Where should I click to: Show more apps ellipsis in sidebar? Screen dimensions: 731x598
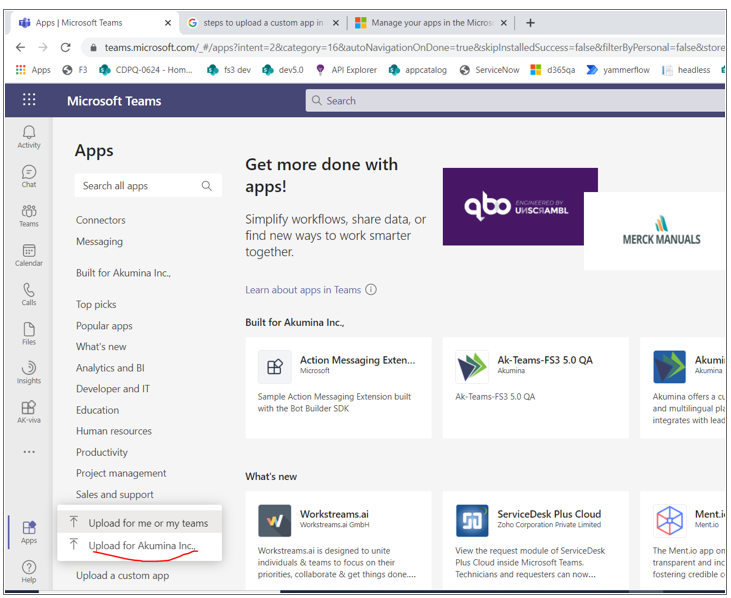click(29, 452)
